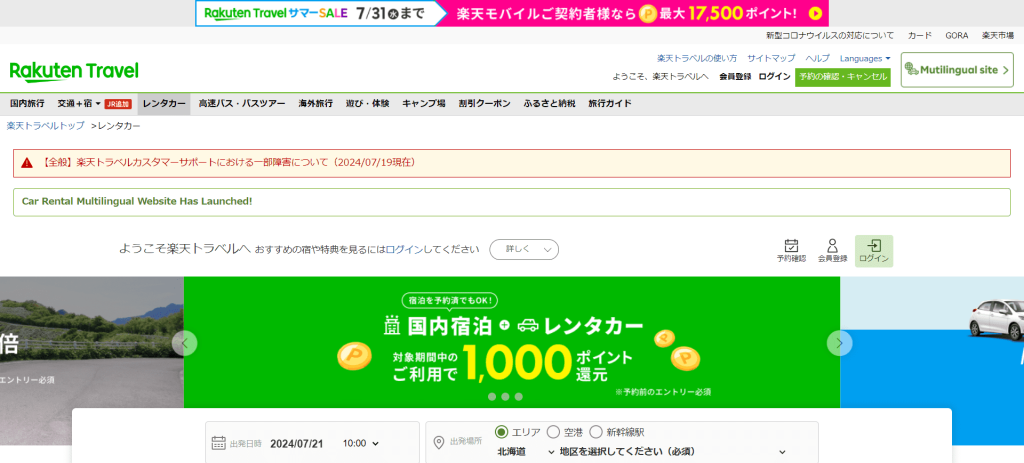Open the サイトマップ link
This screenshot has width=1024, height=463.
tap(771, 58)
